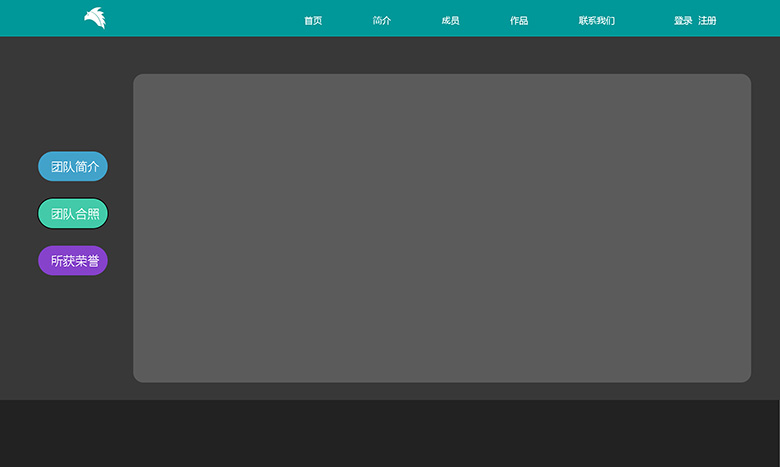This screenshot has height=467, width=780.
Task: Go to the 简介 nav item
Action: point(382,21)
